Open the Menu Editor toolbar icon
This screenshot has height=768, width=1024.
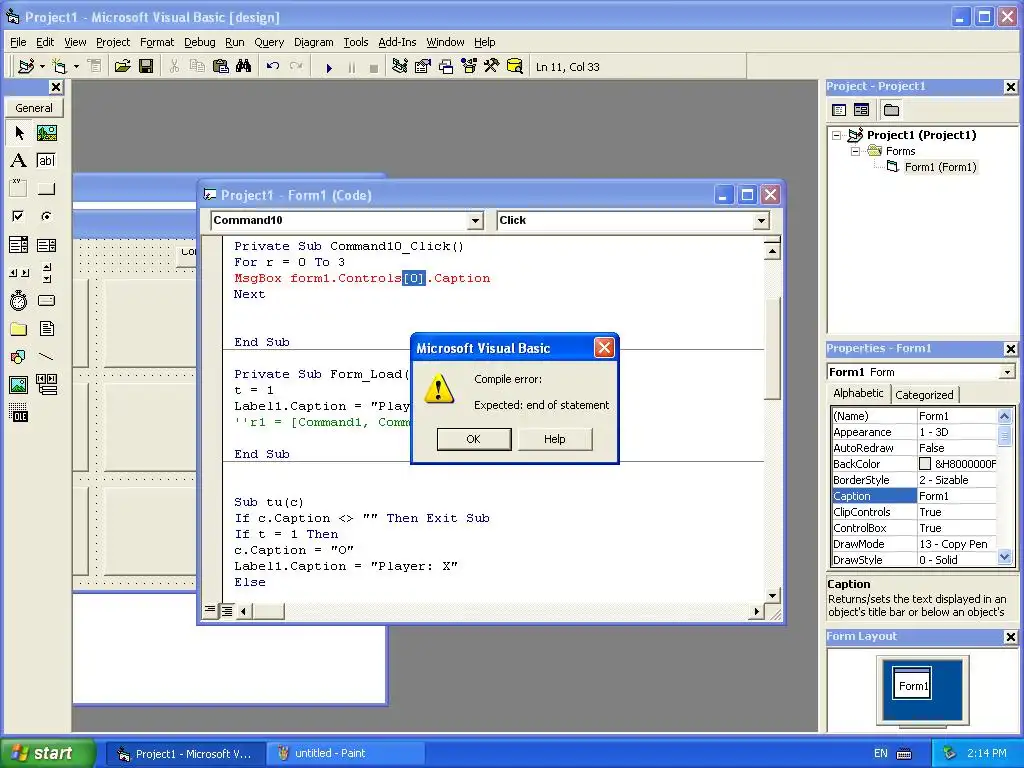pos(95,66)
